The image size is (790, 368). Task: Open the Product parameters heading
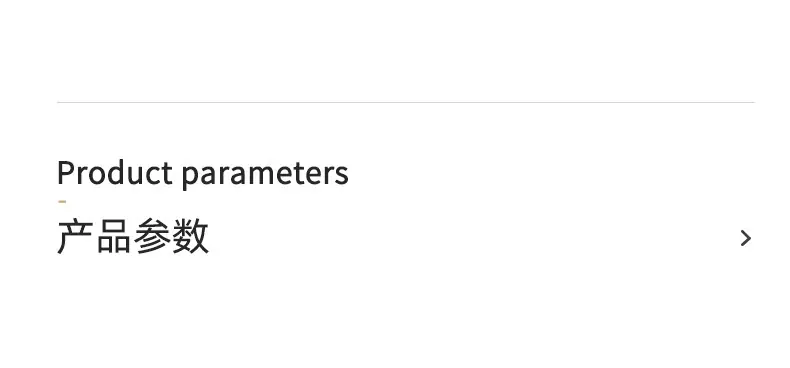(x=203, y=173)
